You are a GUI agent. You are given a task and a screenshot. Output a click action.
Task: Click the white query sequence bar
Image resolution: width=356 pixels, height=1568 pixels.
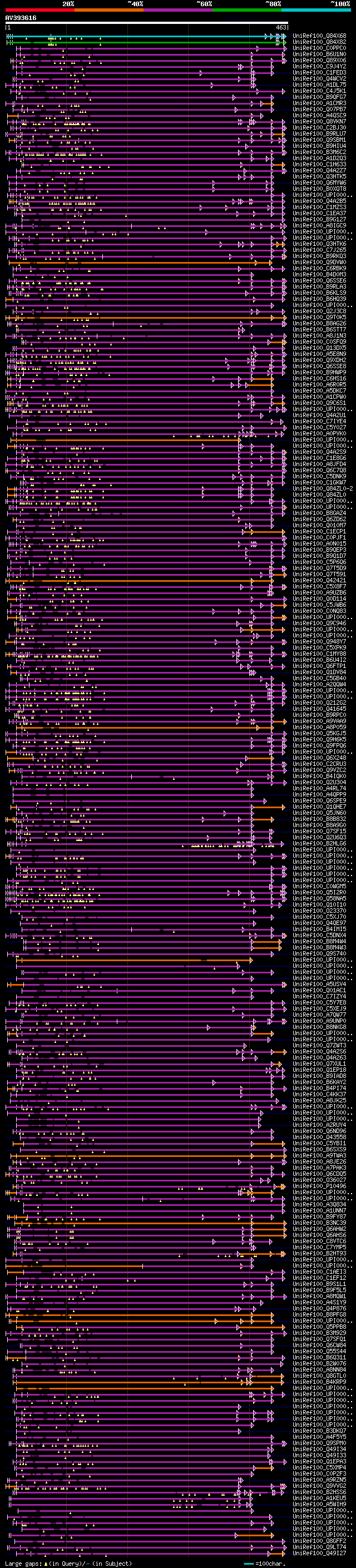[x=147, y=23]
